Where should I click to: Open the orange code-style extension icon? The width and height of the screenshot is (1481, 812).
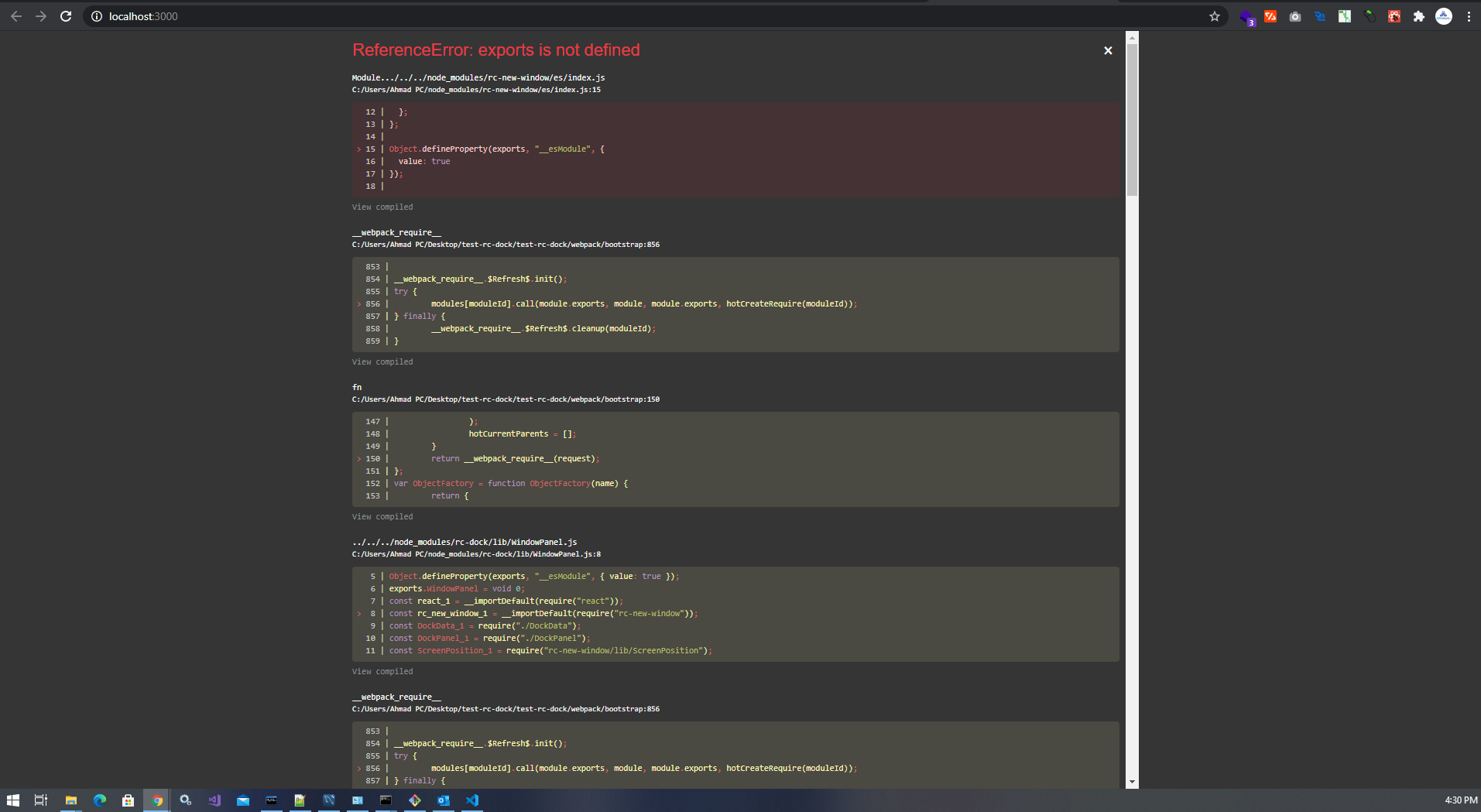tap(1270, 16)
